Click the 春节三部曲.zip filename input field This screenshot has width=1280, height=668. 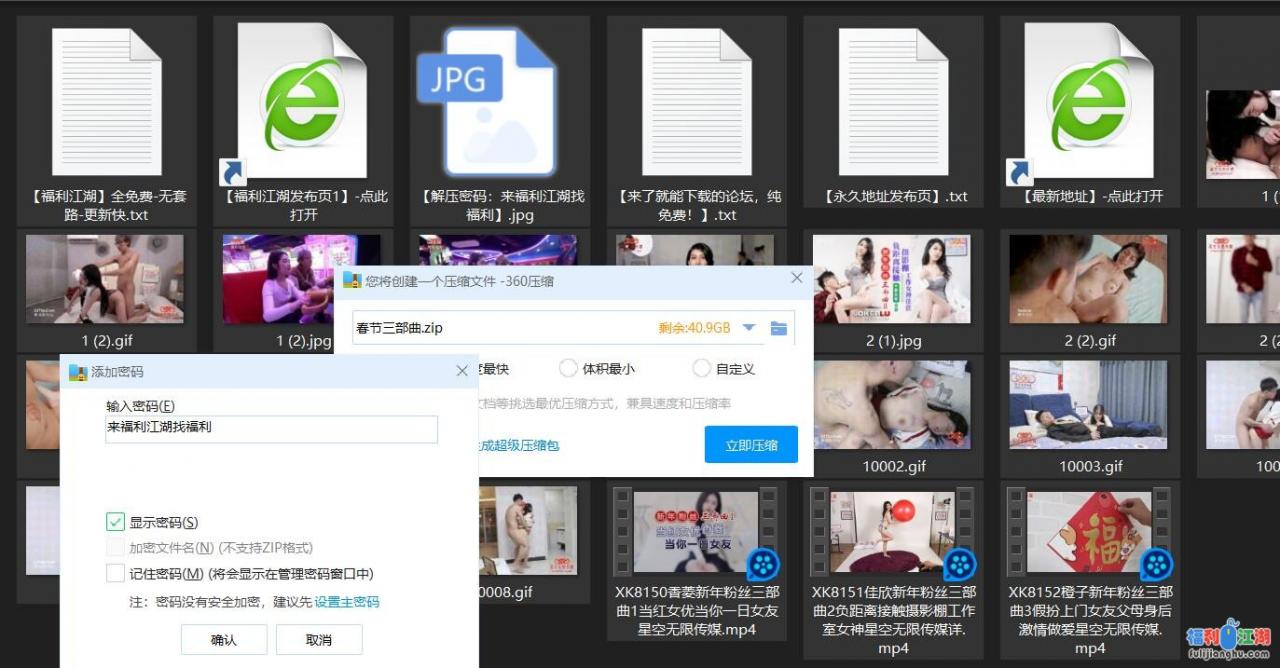pyautogui.click(x=450, y=327)
